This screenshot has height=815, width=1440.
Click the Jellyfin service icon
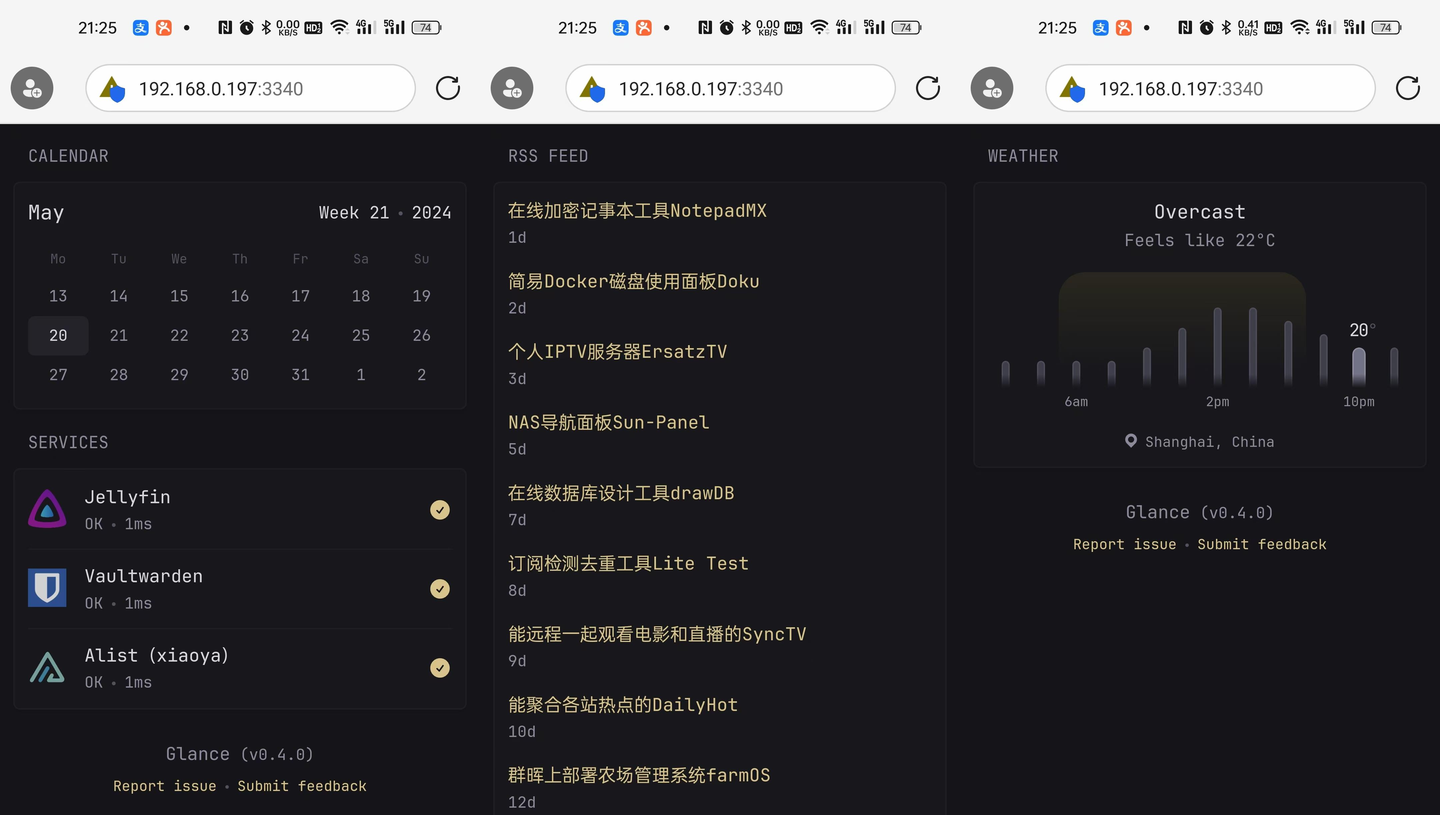[47, 509]
